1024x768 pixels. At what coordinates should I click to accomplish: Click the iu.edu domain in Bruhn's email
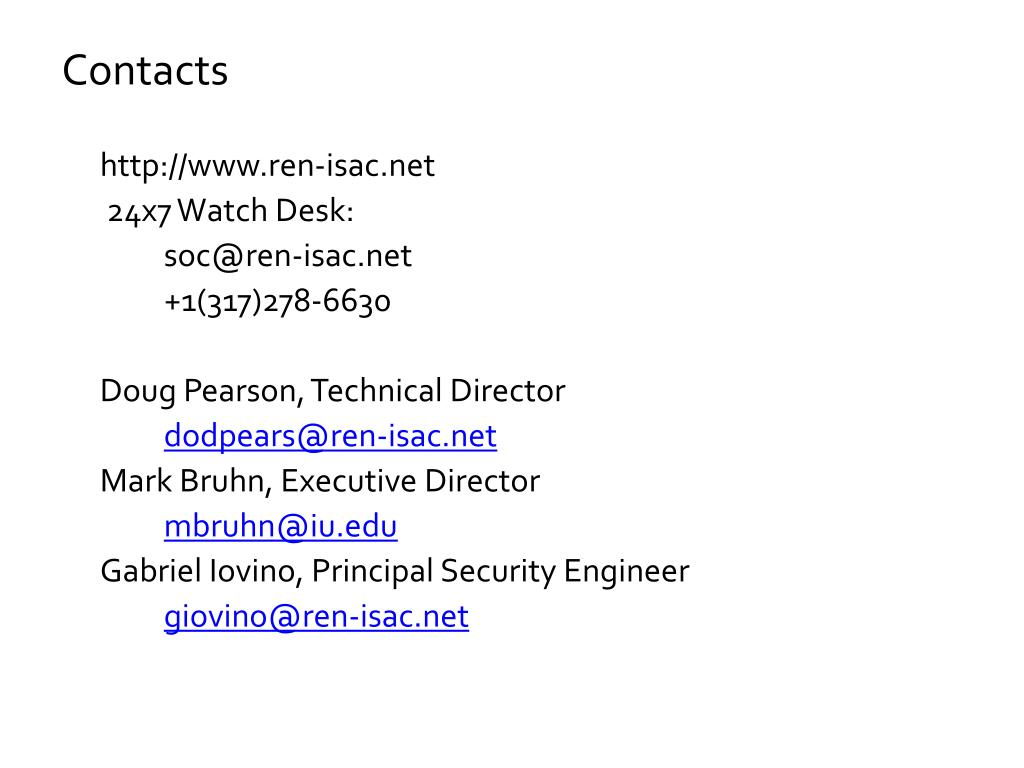353,526
